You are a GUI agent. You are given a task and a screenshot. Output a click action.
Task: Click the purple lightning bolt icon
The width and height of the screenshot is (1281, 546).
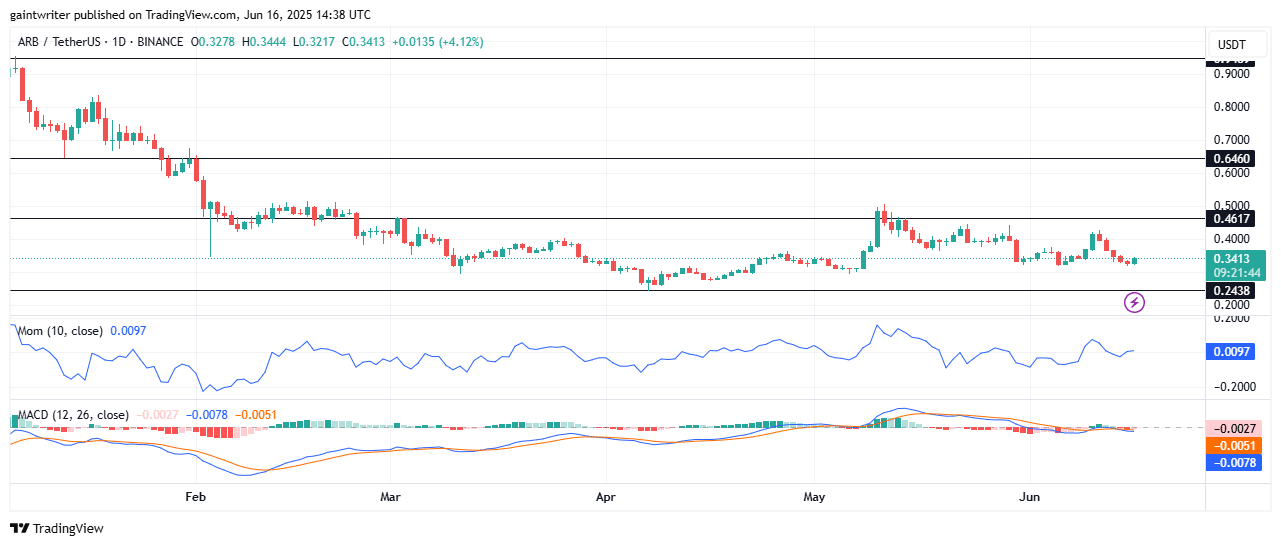coord(1134,301)
